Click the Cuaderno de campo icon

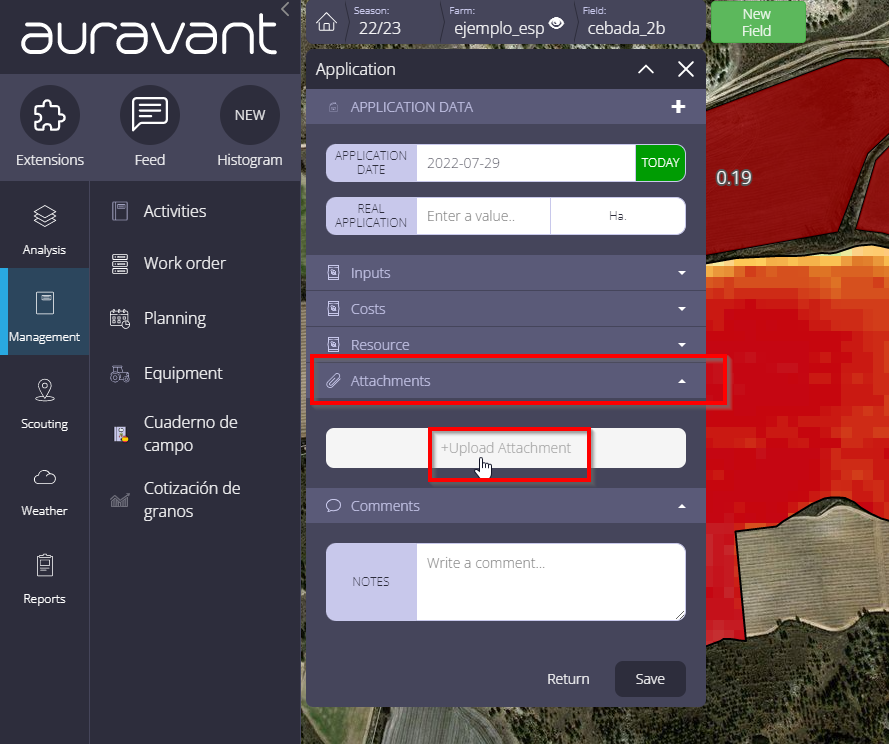click(x=120, y=434)
